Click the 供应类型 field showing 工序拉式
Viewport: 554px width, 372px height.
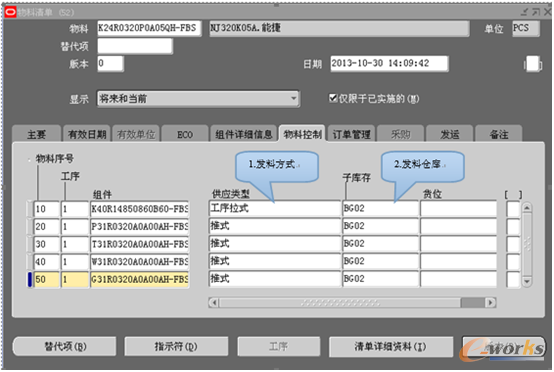coord(275,208)
